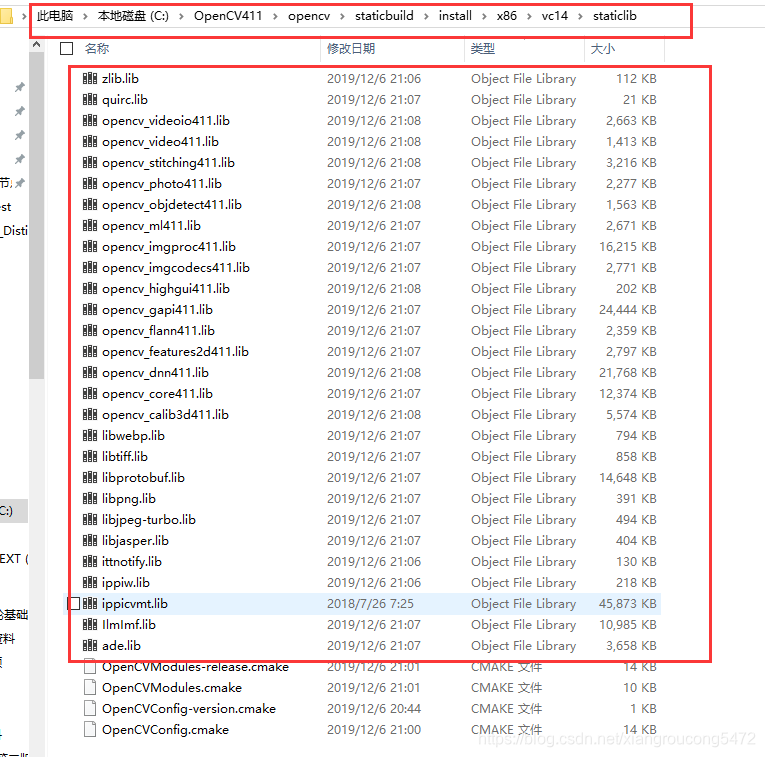Click the libprotobuf.lib file icon
The image size is (765, 757).
[x=90, y=477]
